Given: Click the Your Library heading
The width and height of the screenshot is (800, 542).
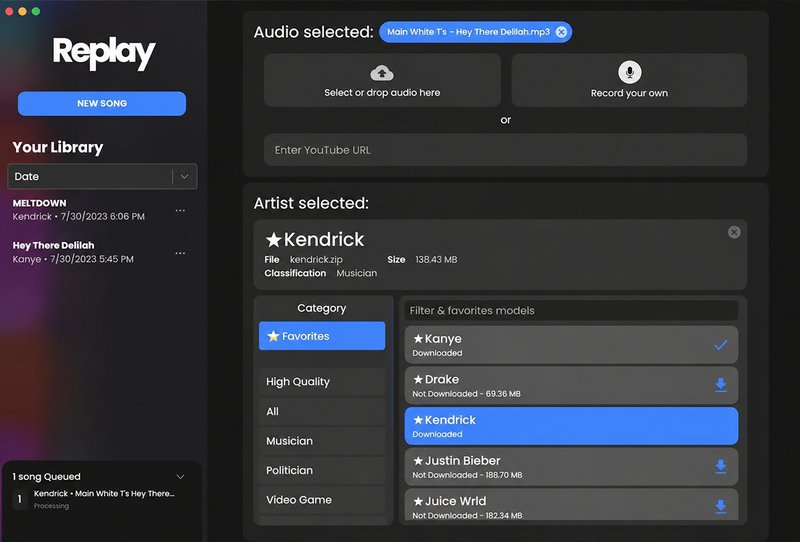Looking at the screenshot, I should coord(58,147).
